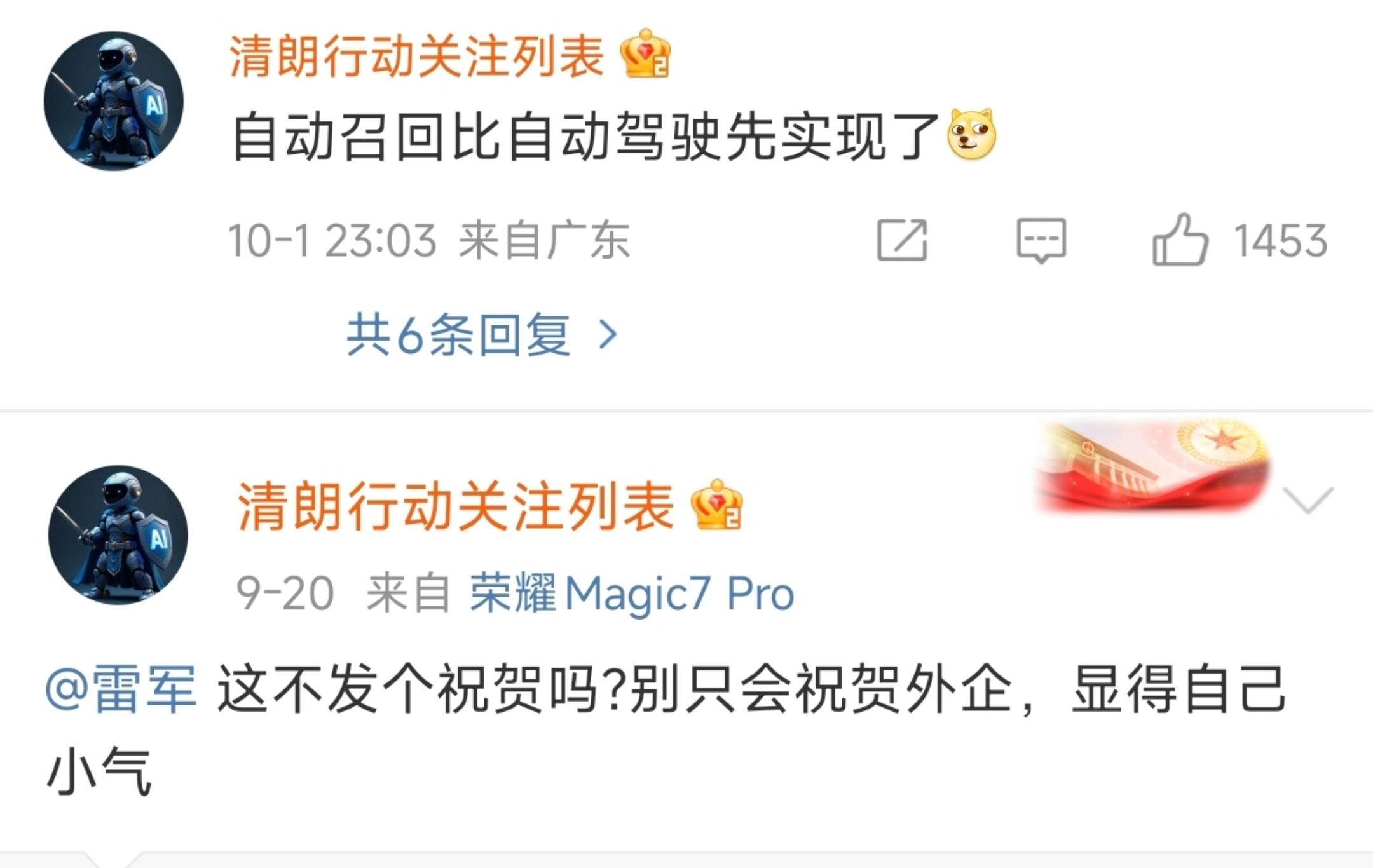
Task: Open the @雷军 mention link
Action: click(x=121, y=689)
